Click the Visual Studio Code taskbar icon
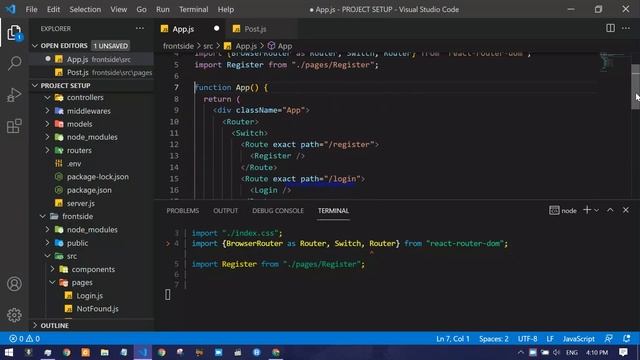640x360 pixels. tap(143, 352)
